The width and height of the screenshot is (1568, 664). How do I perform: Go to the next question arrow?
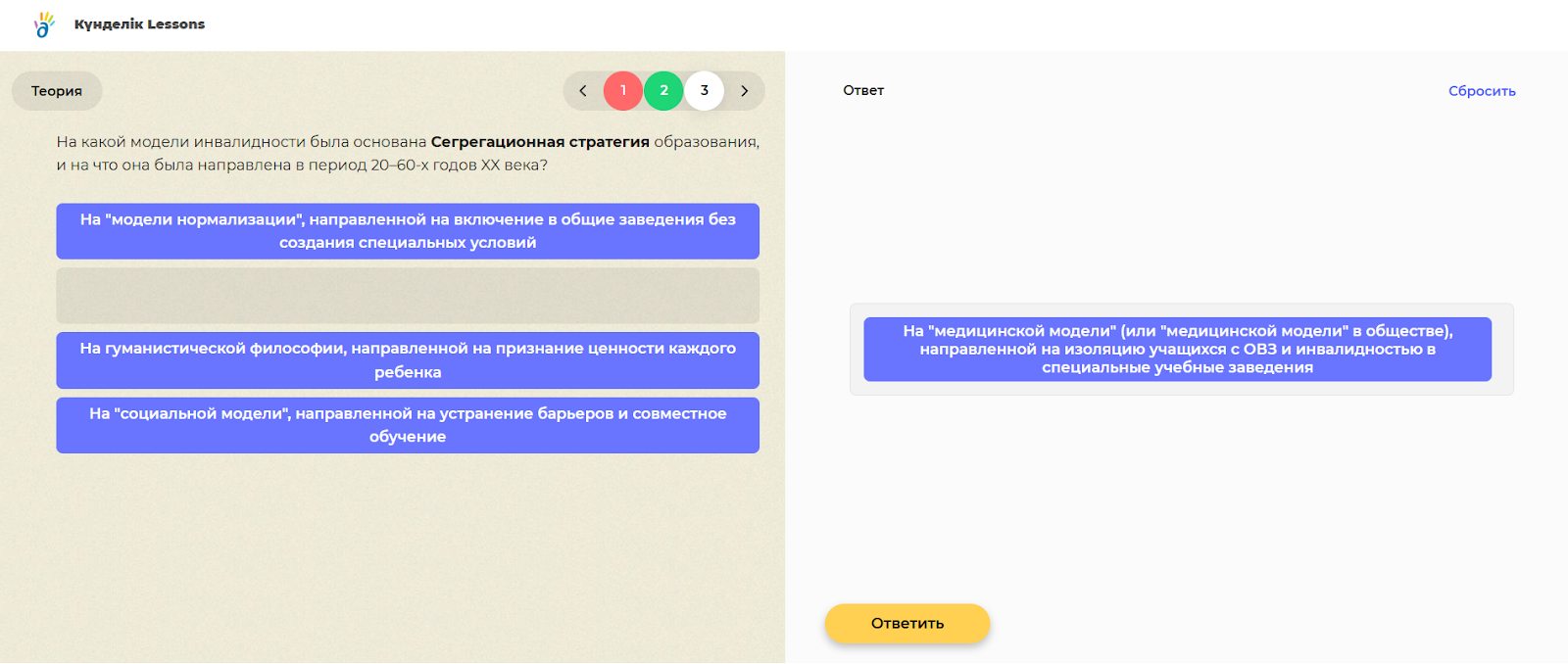coord(745,91)
